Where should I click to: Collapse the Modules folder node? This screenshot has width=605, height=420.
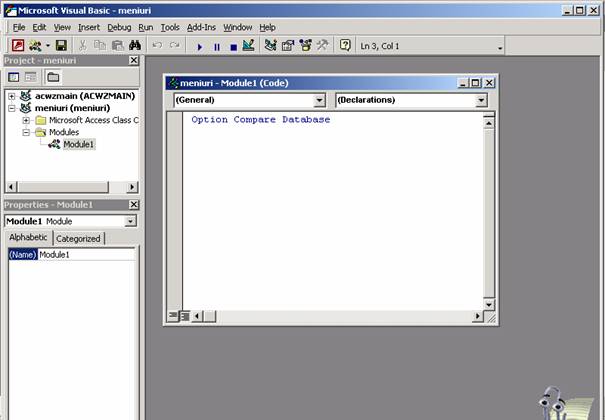pyautogui.click(x=26, y=132)
